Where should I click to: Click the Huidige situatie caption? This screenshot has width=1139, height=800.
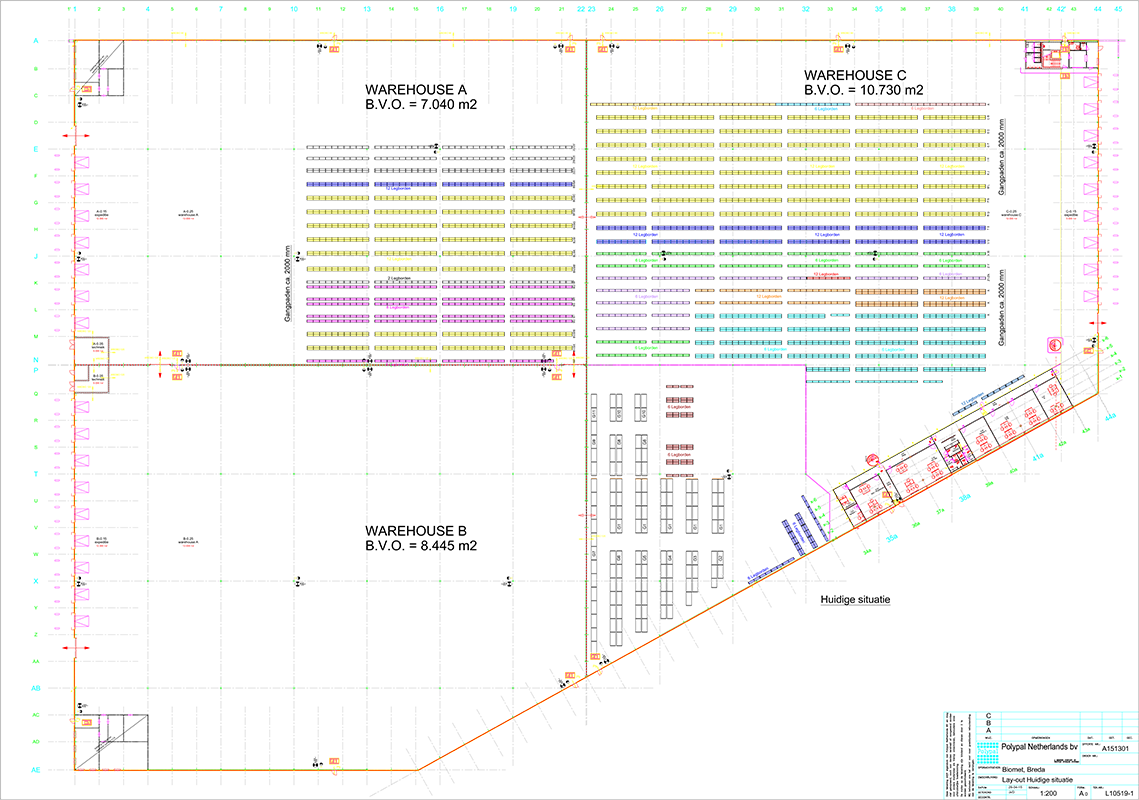849,600
